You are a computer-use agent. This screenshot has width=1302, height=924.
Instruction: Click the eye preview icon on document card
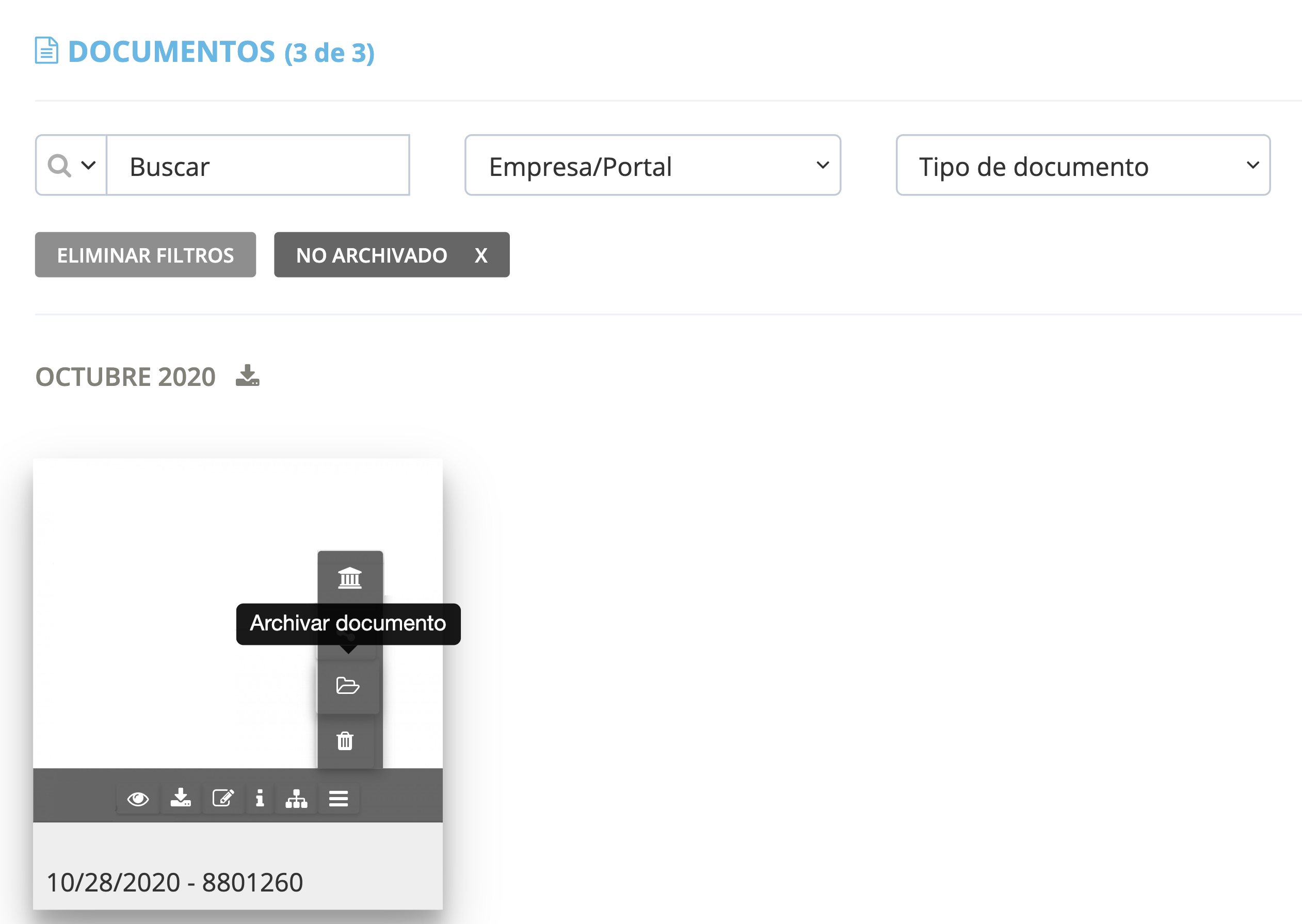click(x=138, y=799)
